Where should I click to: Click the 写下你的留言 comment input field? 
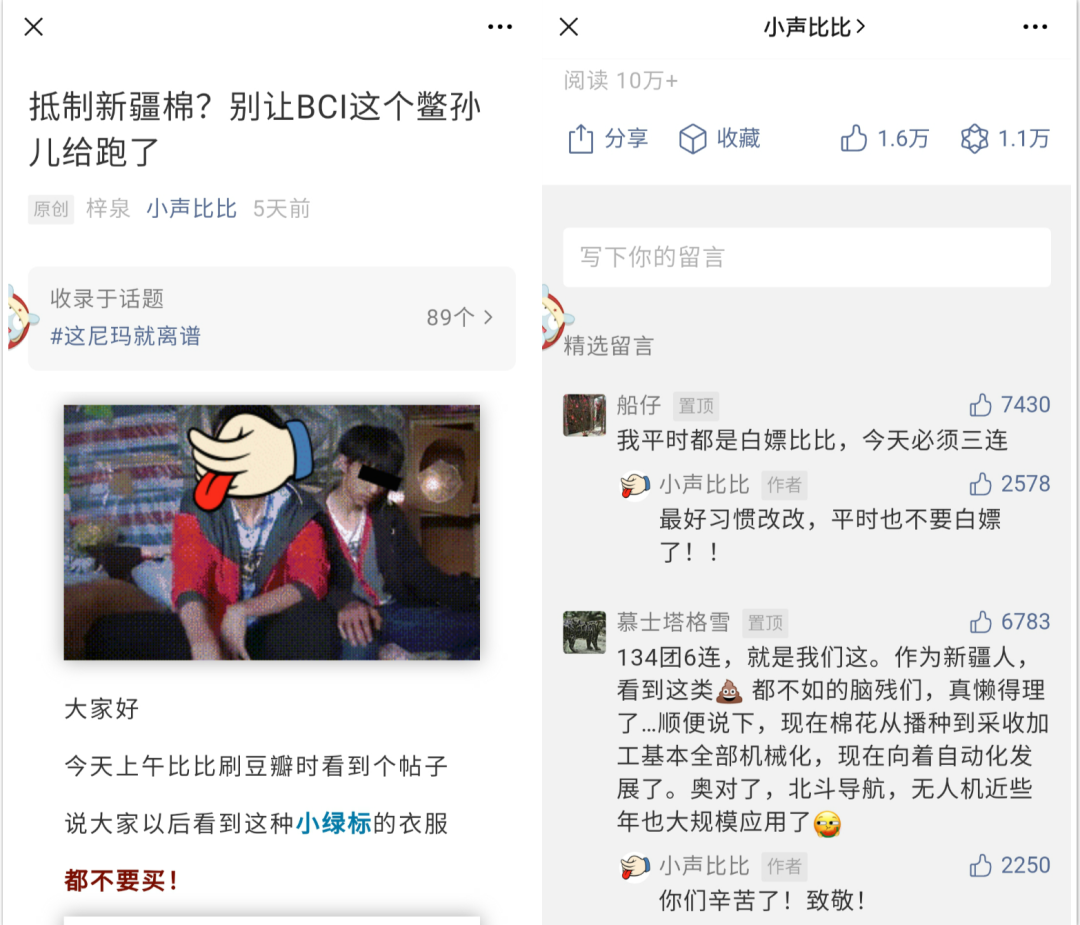(x=807, y=257)
